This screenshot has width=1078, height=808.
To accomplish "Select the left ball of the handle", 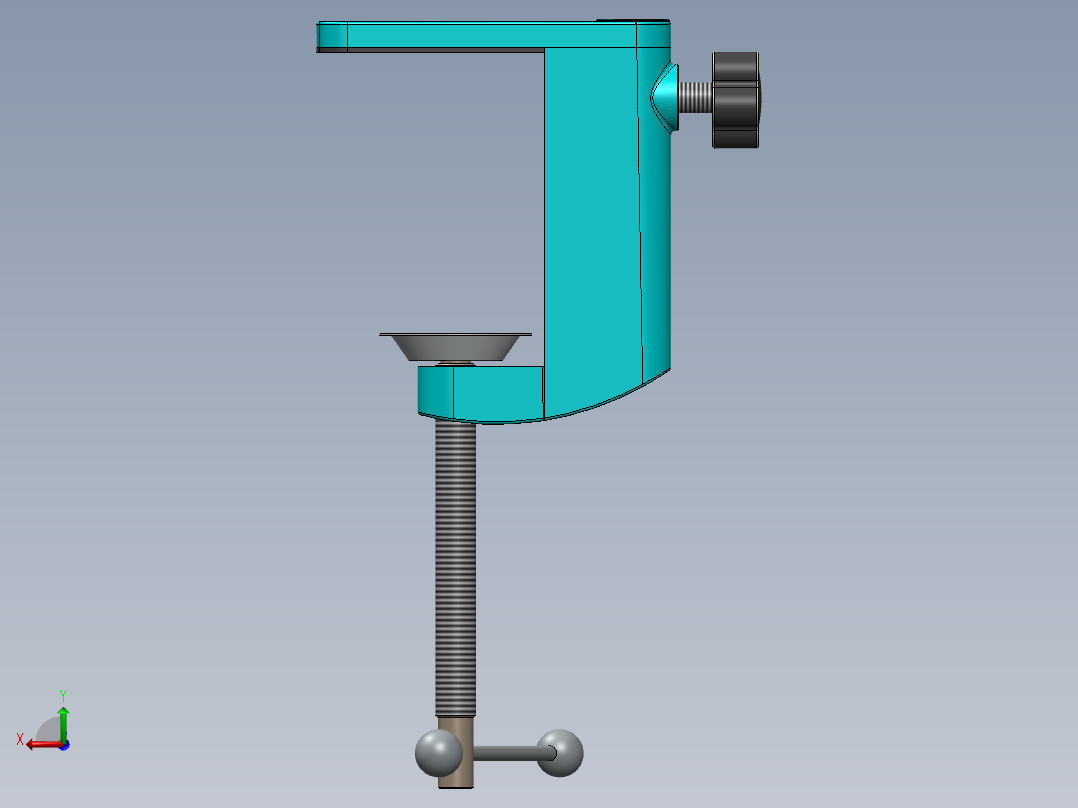I will click(438, 753).
